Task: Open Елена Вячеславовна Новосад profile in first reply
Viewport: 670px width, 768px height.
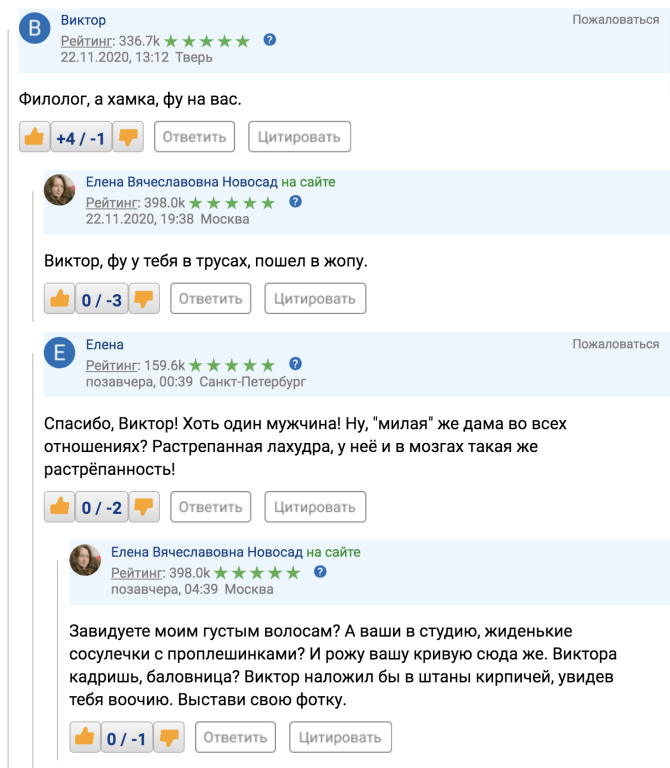Action: [182, 182]
